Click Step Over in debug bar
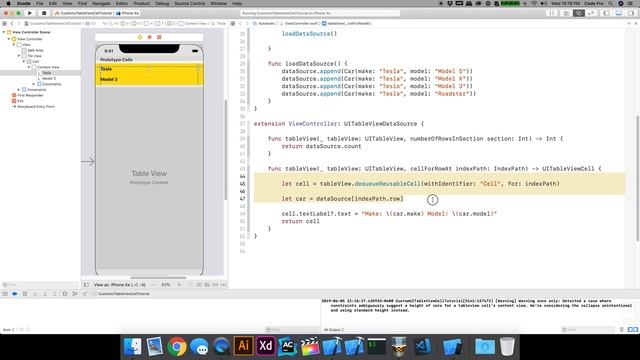The width and height of the screenshot is (640, 360). click(35, 294)
